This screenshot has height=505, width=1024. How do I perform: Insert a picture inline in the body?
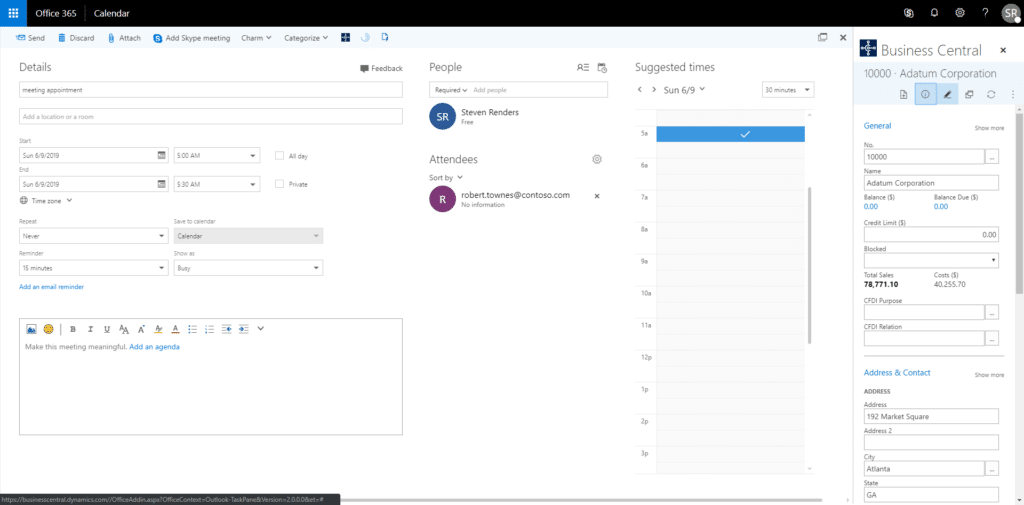point(31,329)
